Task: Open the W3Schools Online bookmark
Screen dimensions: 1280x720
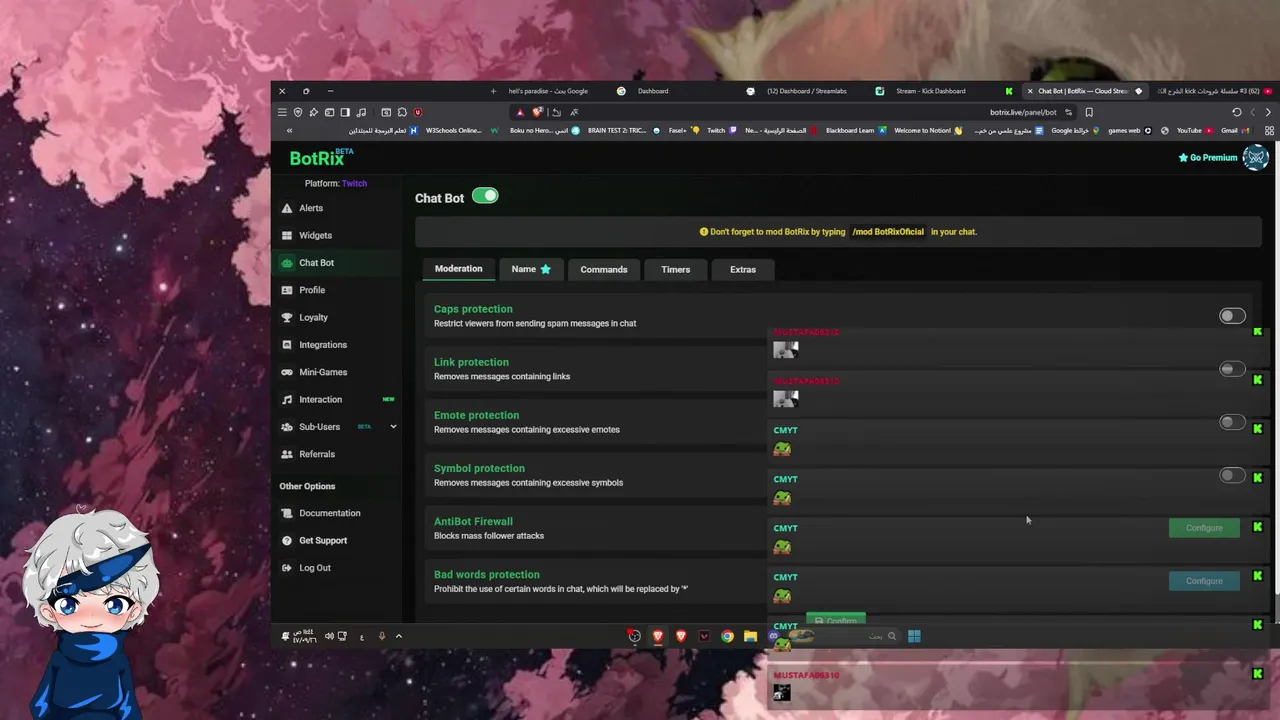Action: (x=461, y=130)
